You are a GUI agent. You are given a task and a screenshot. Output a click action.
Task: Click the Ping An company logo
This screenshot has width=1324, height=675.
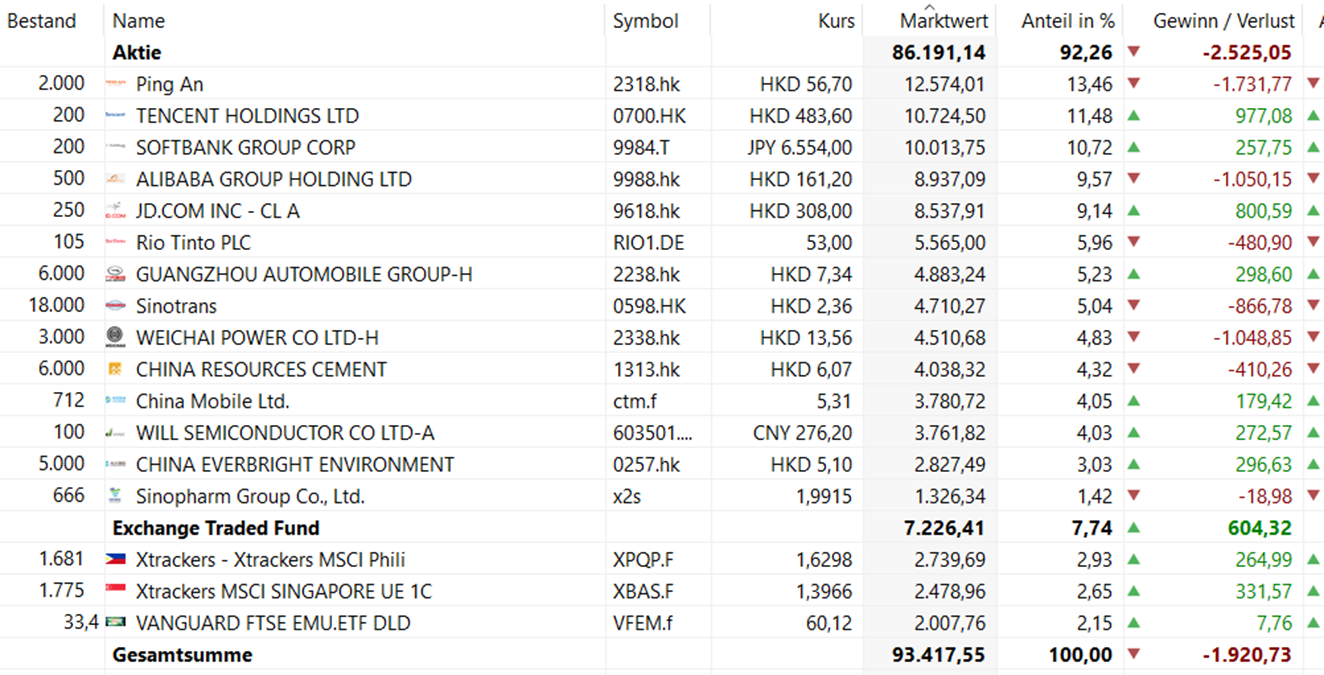click(x=115, y=84)
